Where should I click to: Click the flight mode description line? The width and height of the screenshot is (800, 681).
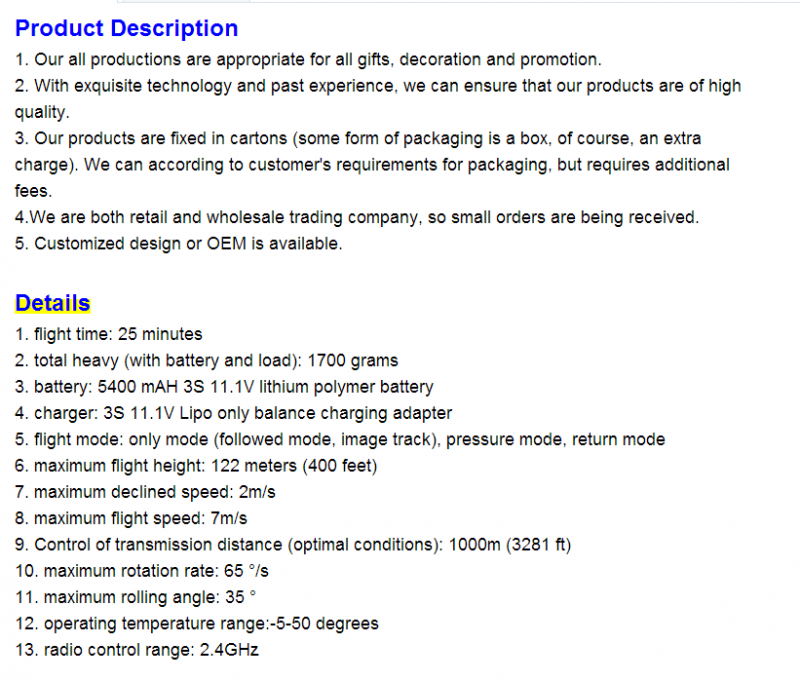(340, 440)
